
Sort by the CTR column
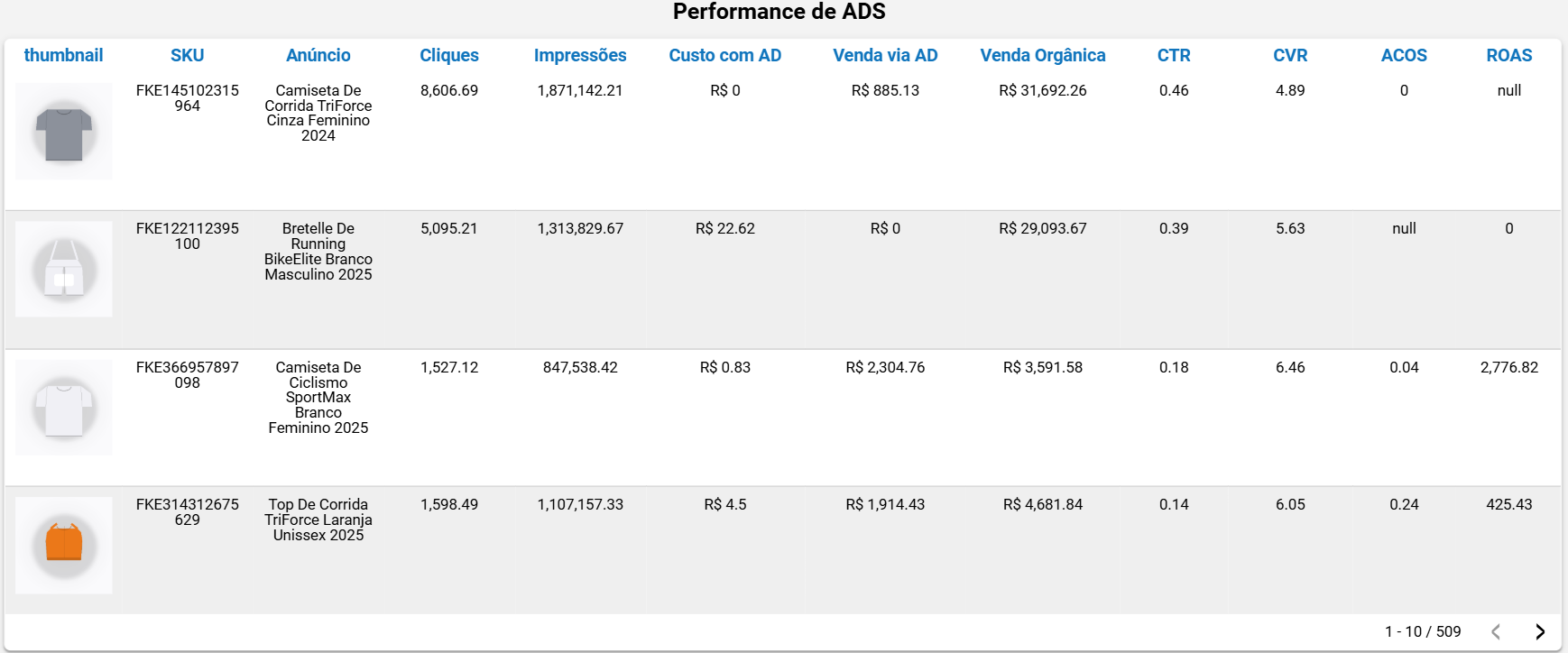tap(1173, 55)
